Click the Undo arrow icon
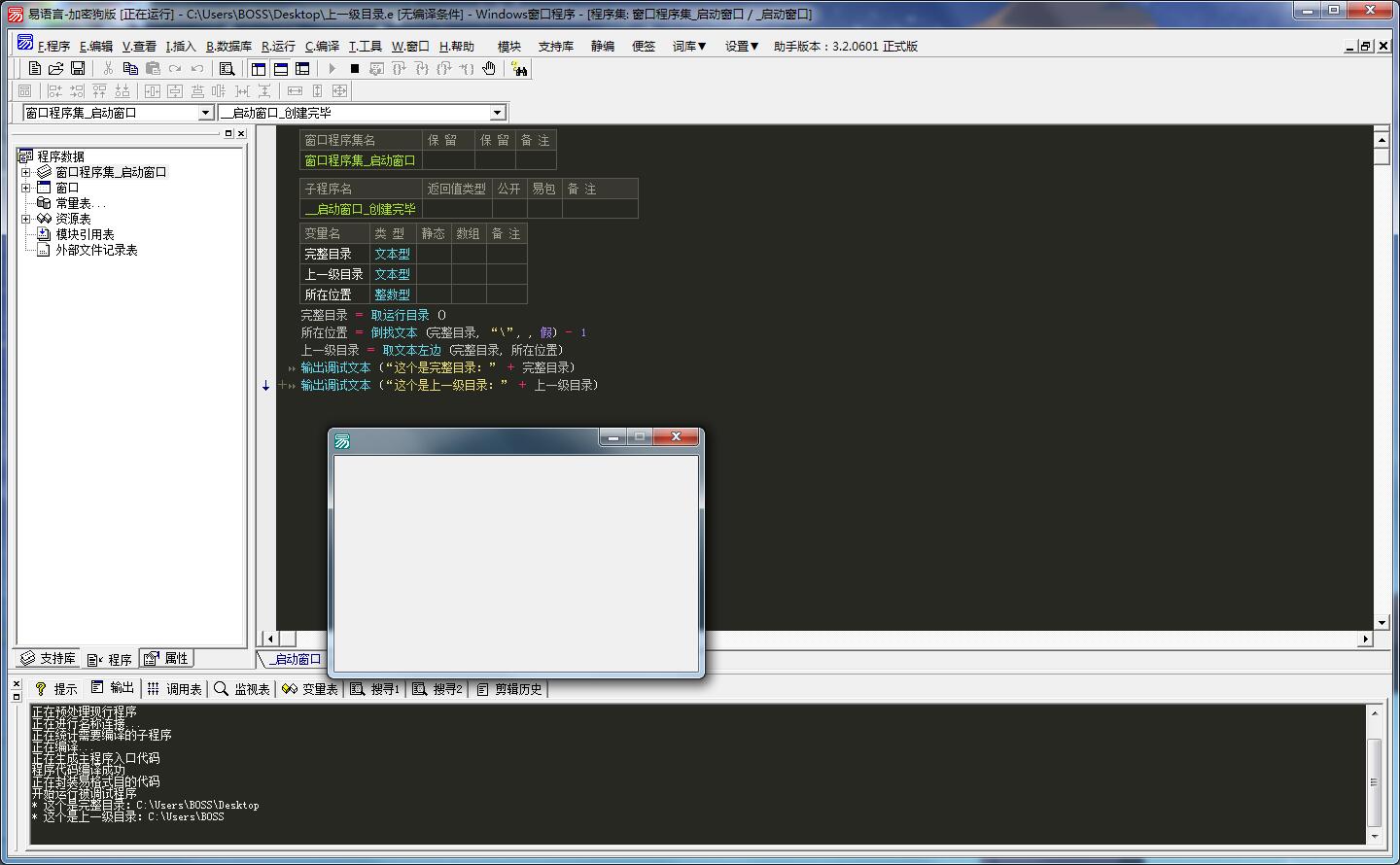The width and height of the screenshot is (1400, 865). point(197,68)
